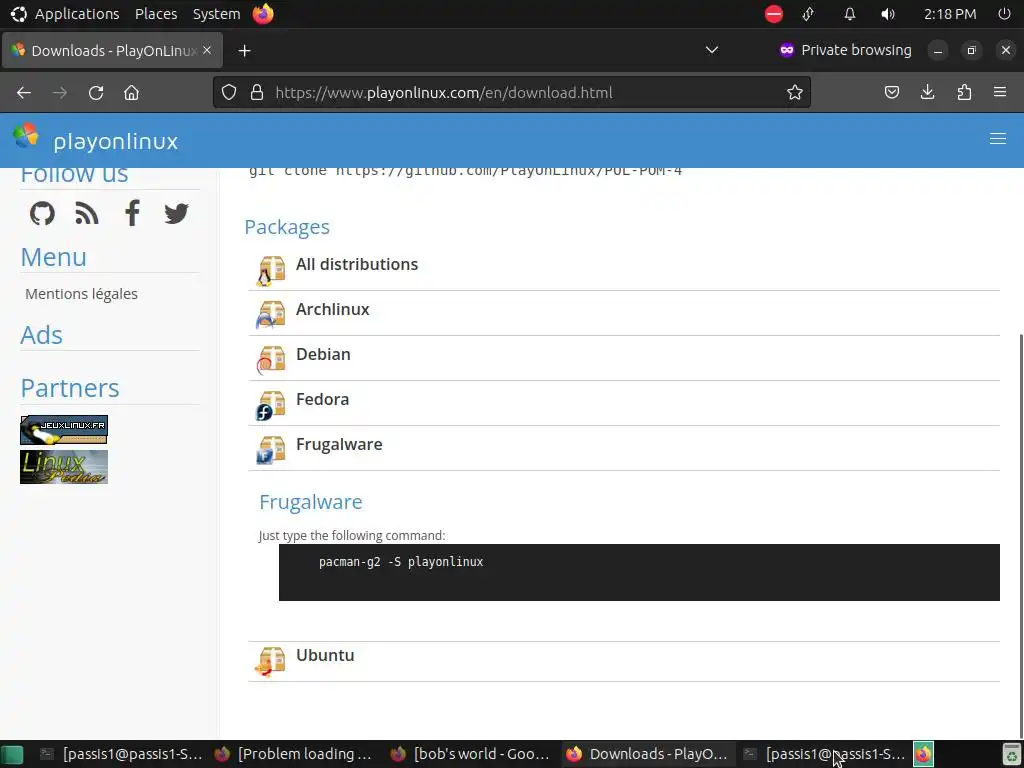Go back to the previous page
Screen dimensions: 1024x768
coord(24,93)
